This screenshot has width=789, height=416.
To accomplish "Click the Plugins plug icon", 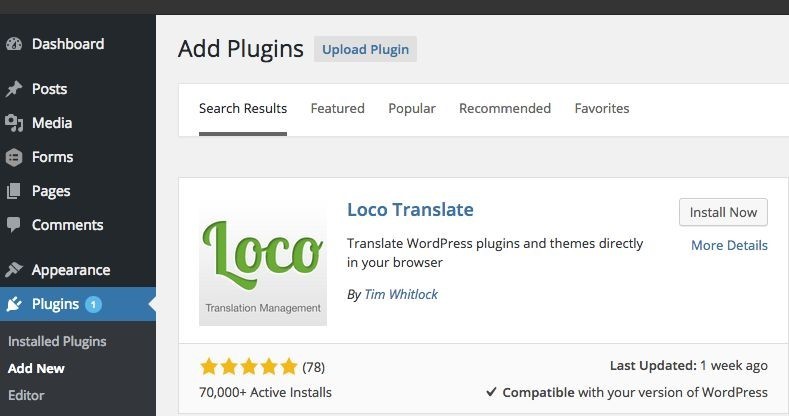I will [x=14, y=304].
